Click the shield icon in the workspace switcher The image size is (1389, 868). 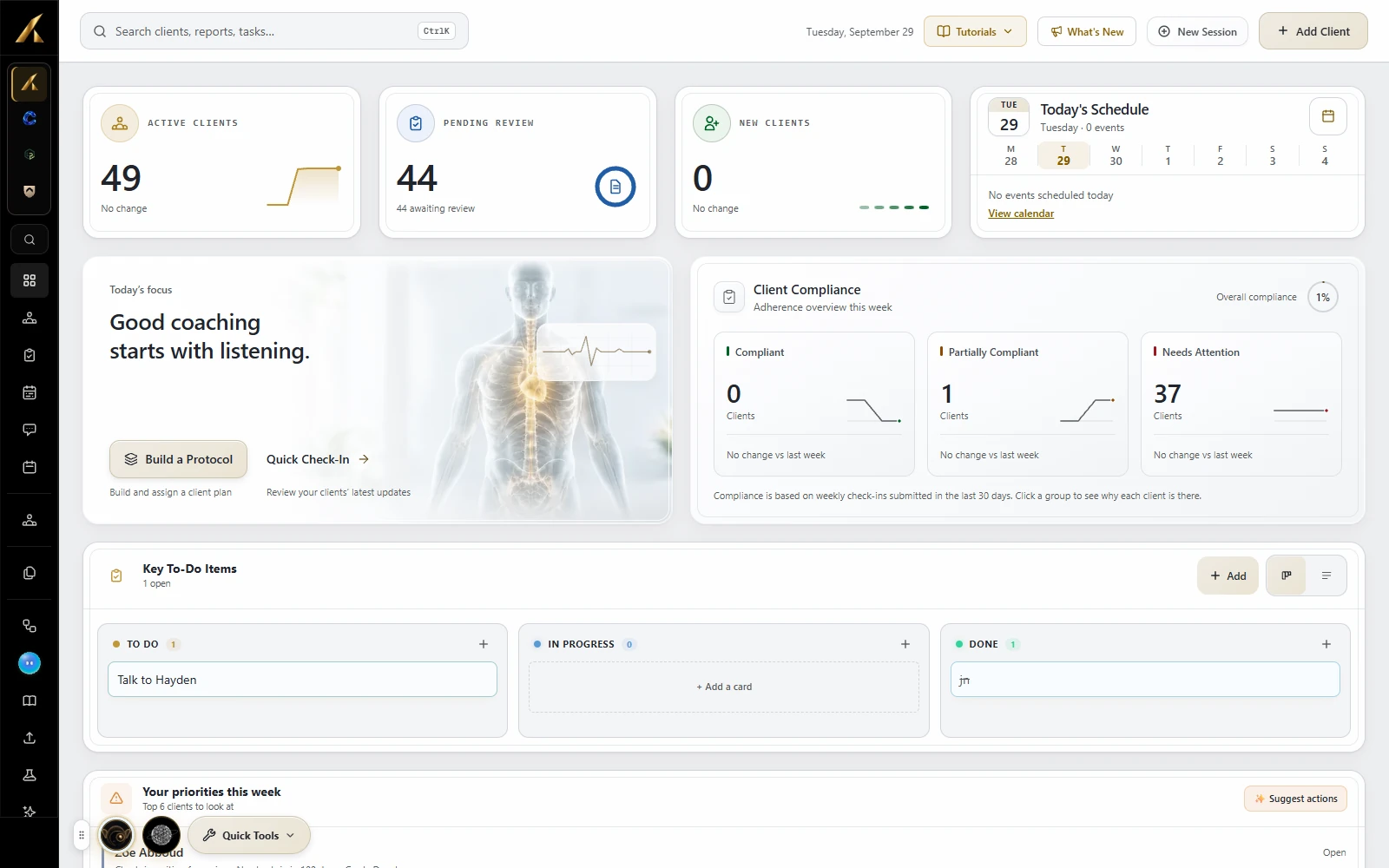point(30,191)
